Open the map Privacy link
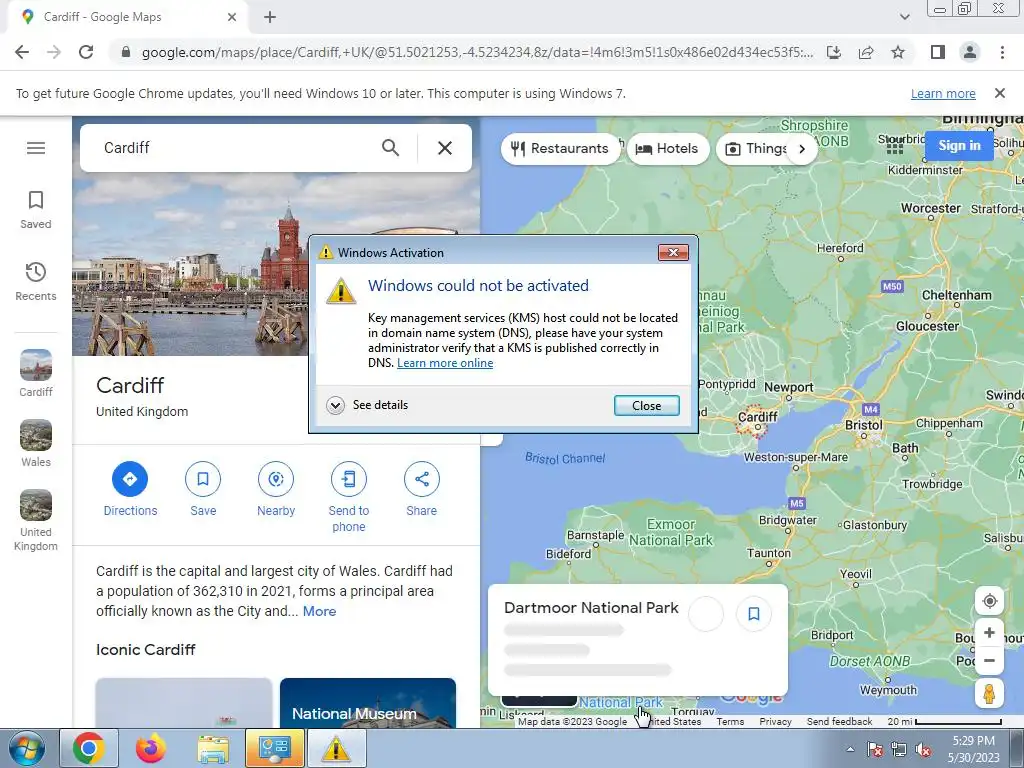The image size is (1024, 768). tap(775, 722)
